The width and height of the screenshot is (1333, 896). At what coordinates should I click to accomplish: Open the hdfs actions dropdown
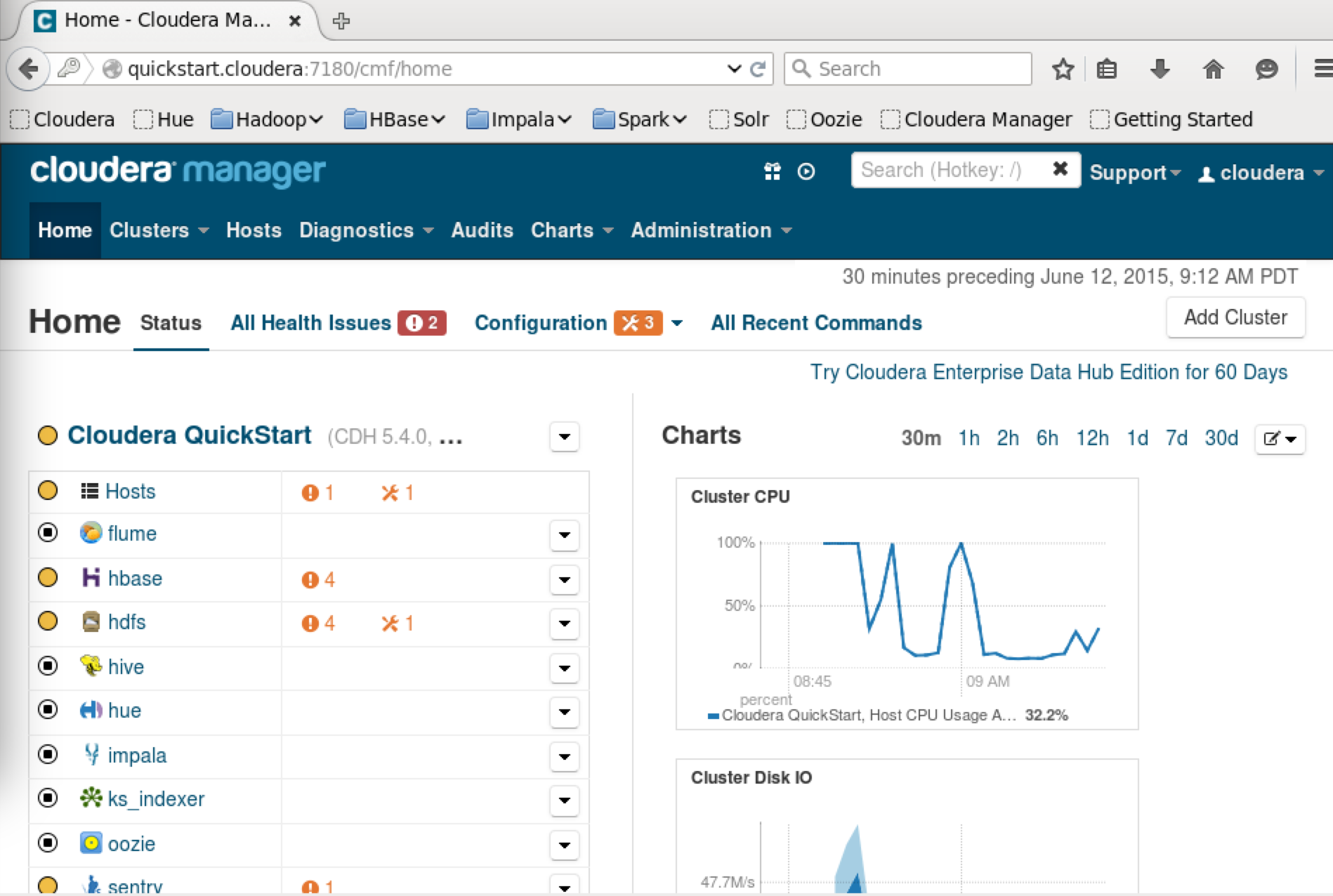[565, 624]
